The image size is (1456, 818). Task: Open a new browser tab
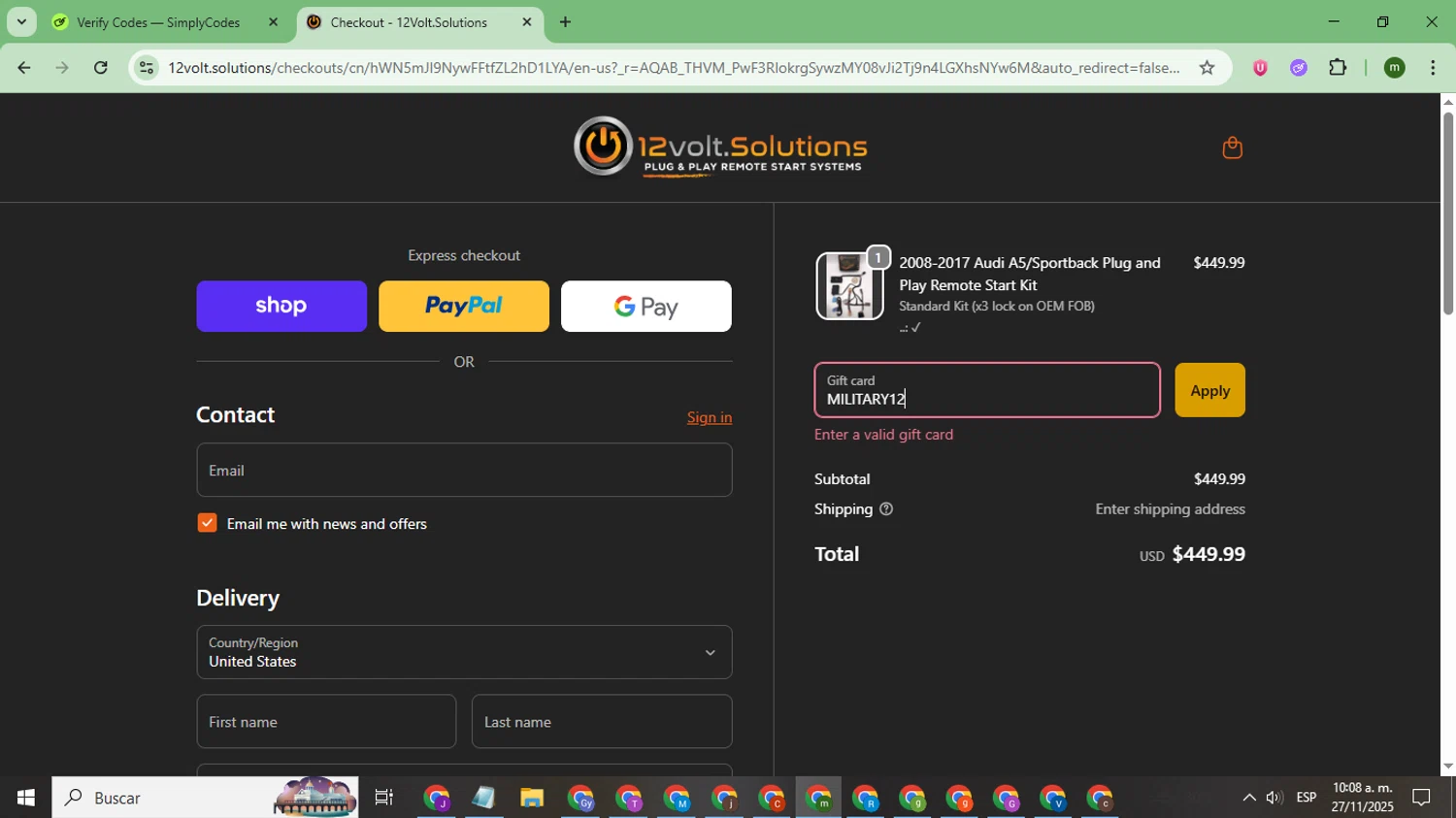(x=565, y=22)
